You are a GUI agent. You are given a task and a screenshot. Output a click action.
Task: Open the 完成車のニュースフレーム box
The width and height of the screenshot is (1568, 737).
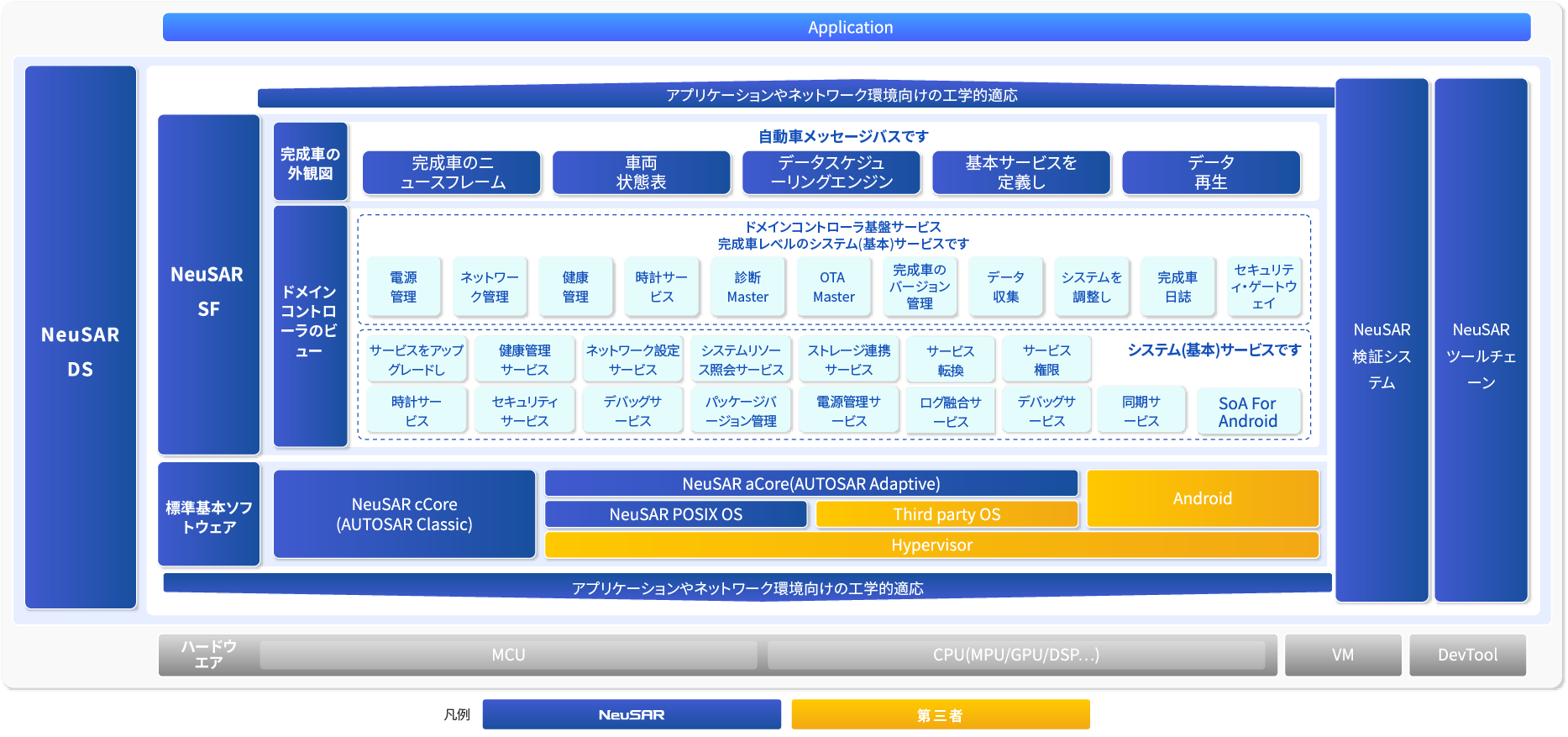pos(452,172)
